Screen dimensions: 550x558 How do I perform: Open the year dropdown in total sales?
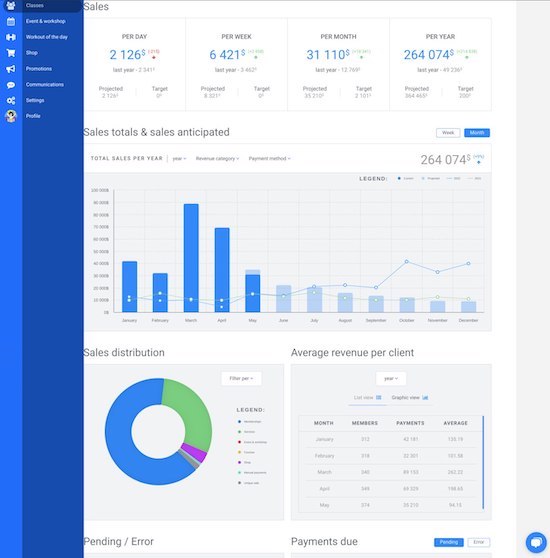click(x=179, y=159)
